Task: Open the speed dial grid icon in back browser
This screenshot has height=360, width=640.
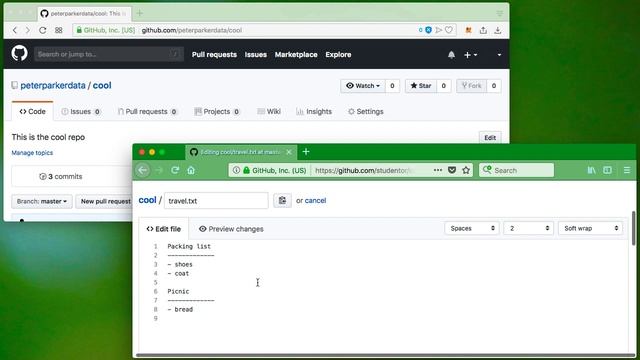Action: pos(59,30)
